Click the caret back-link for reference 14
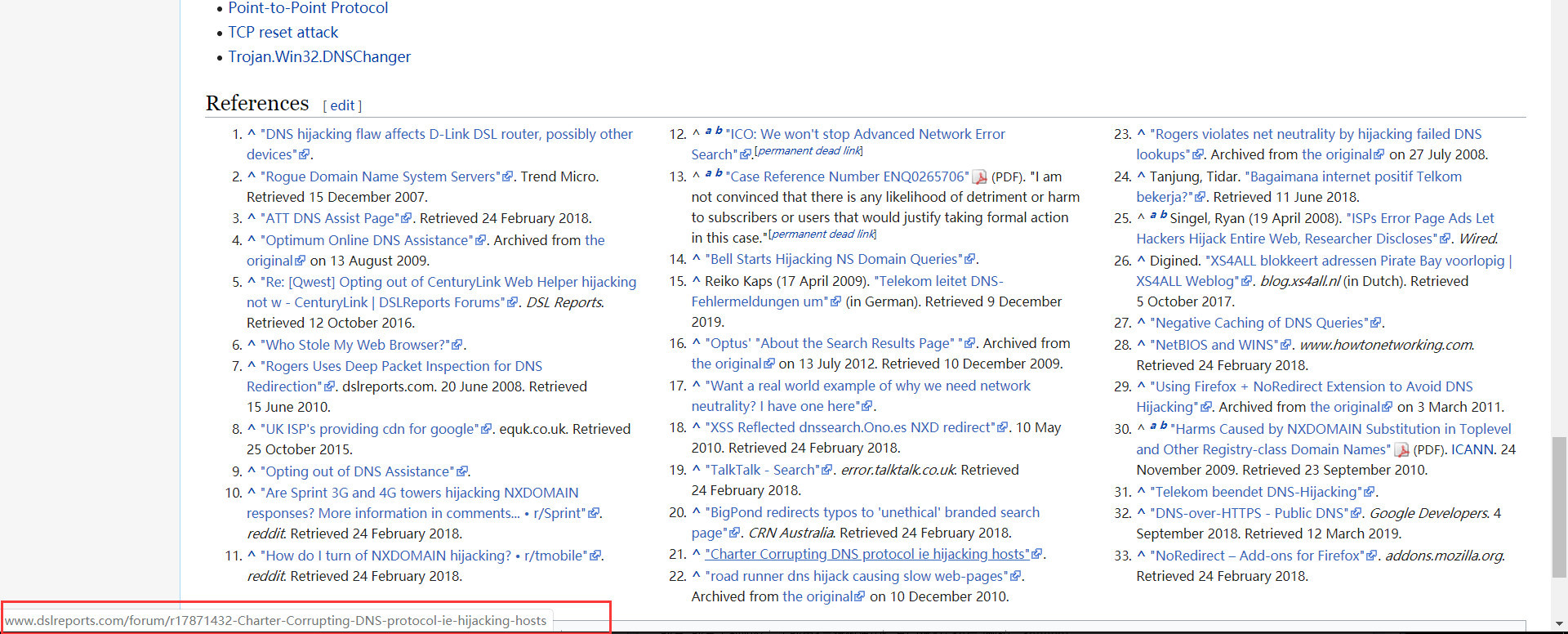Image resolution: width=1568 pixels, height=634 pixels. (x=696, y=259)
